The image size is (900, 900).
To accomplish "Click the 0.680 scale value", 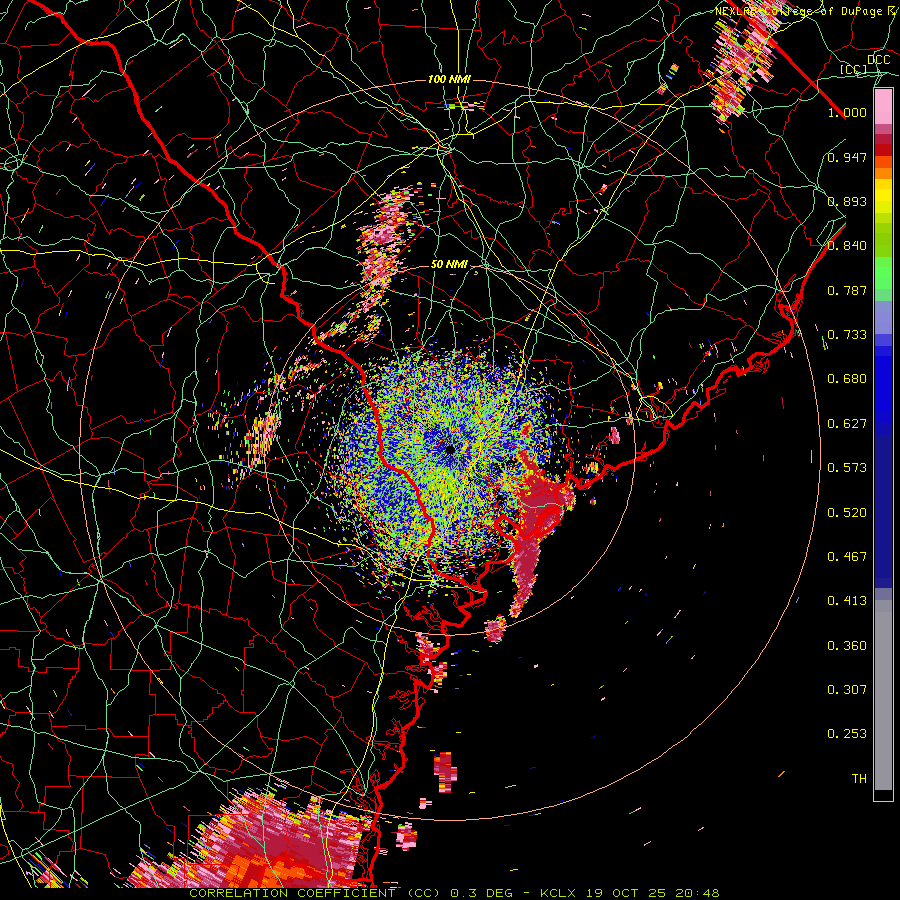I will coord(847,379).
